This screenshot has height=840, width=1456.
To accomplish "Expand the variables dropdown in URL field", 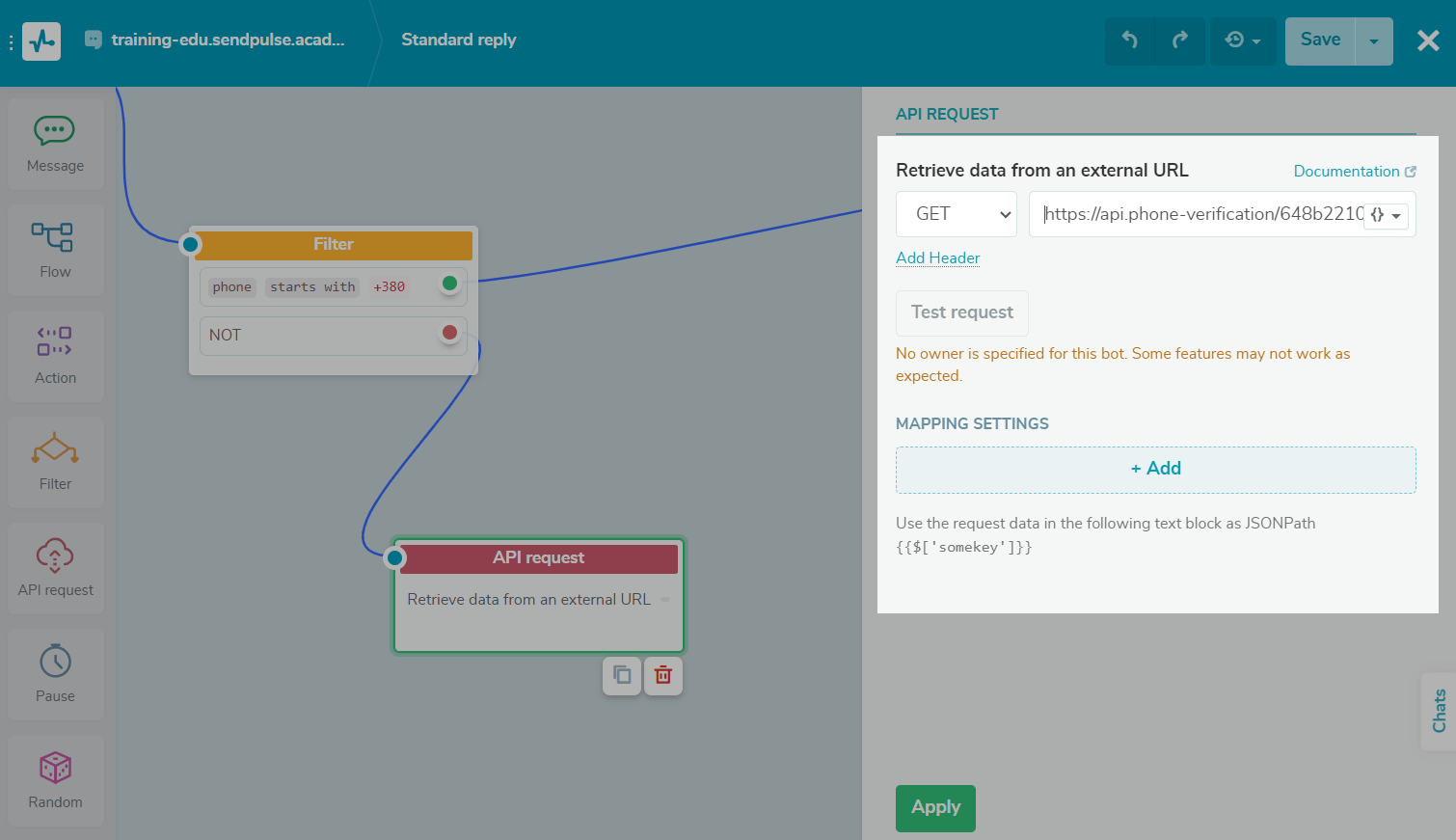I will 1386,215.
